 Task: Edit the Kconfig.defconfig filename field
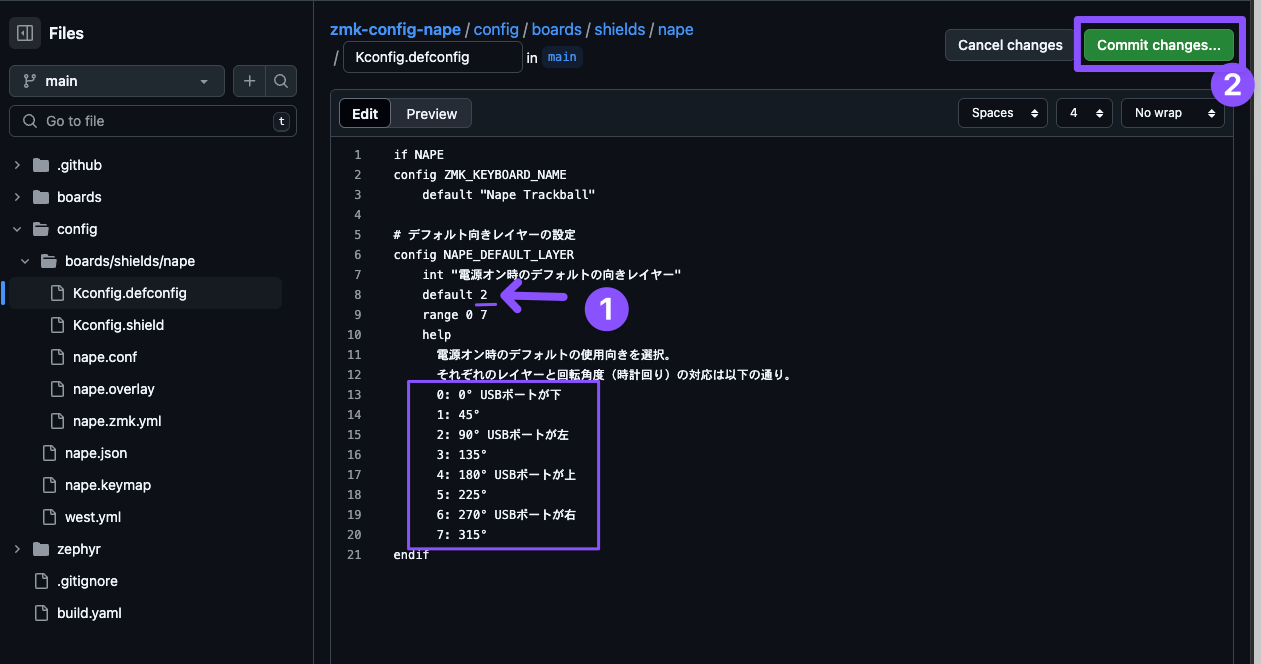[x=432, y=57]
